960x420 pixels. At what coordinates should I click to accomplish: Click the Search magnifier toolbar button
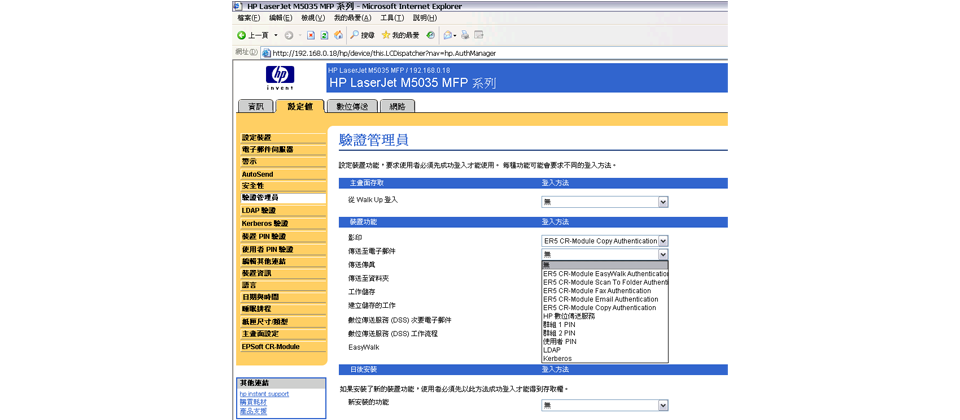pyautogui.click(x=362, y=36)
